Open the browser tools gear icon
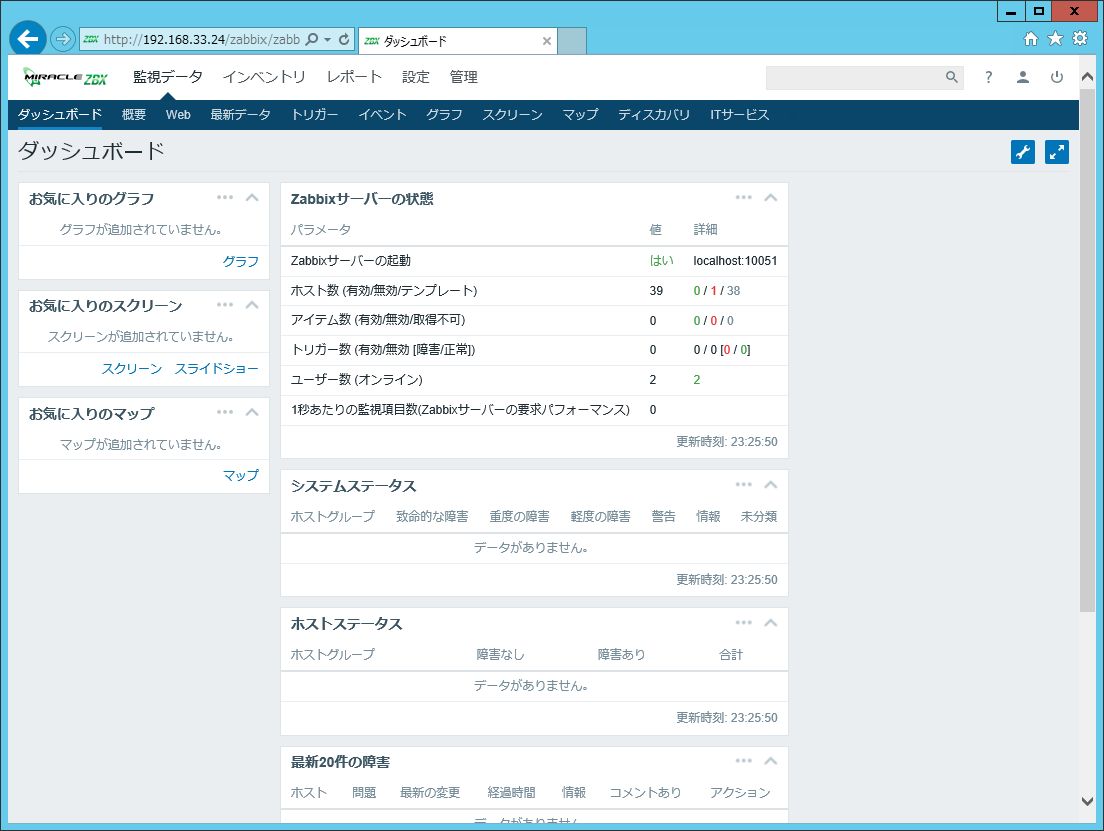Image resolution: width=1104 pixels, height=831 pixels. pos(1079,39)
